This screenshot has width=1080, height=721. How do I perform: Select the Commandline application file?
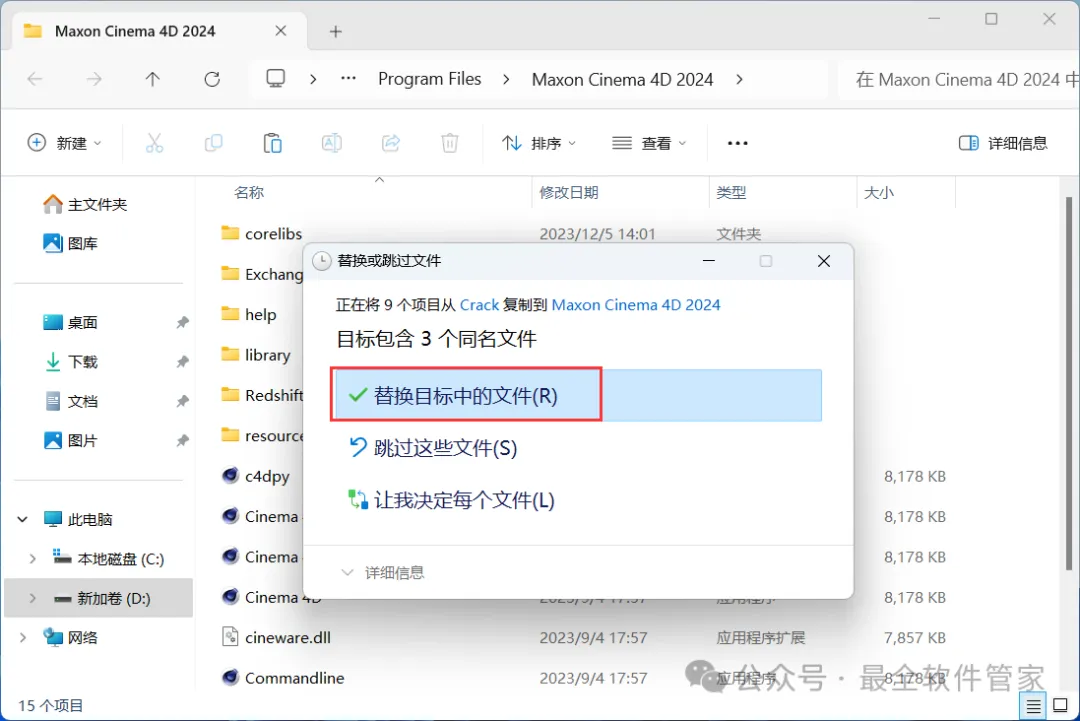282,678
